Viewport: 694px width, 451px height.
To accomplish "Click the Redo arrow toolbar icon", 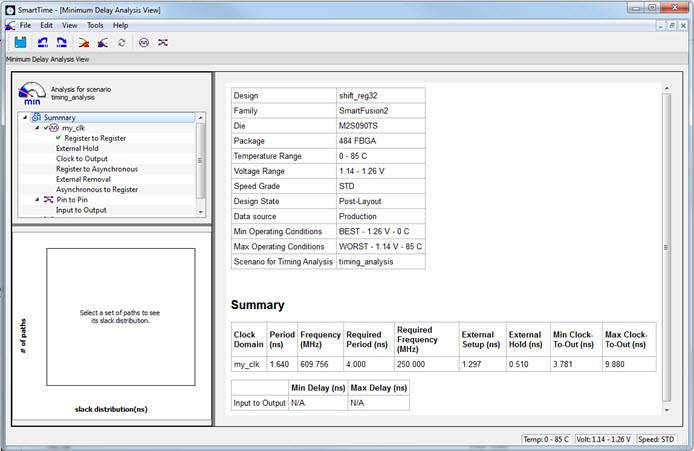I will (61, 42).
